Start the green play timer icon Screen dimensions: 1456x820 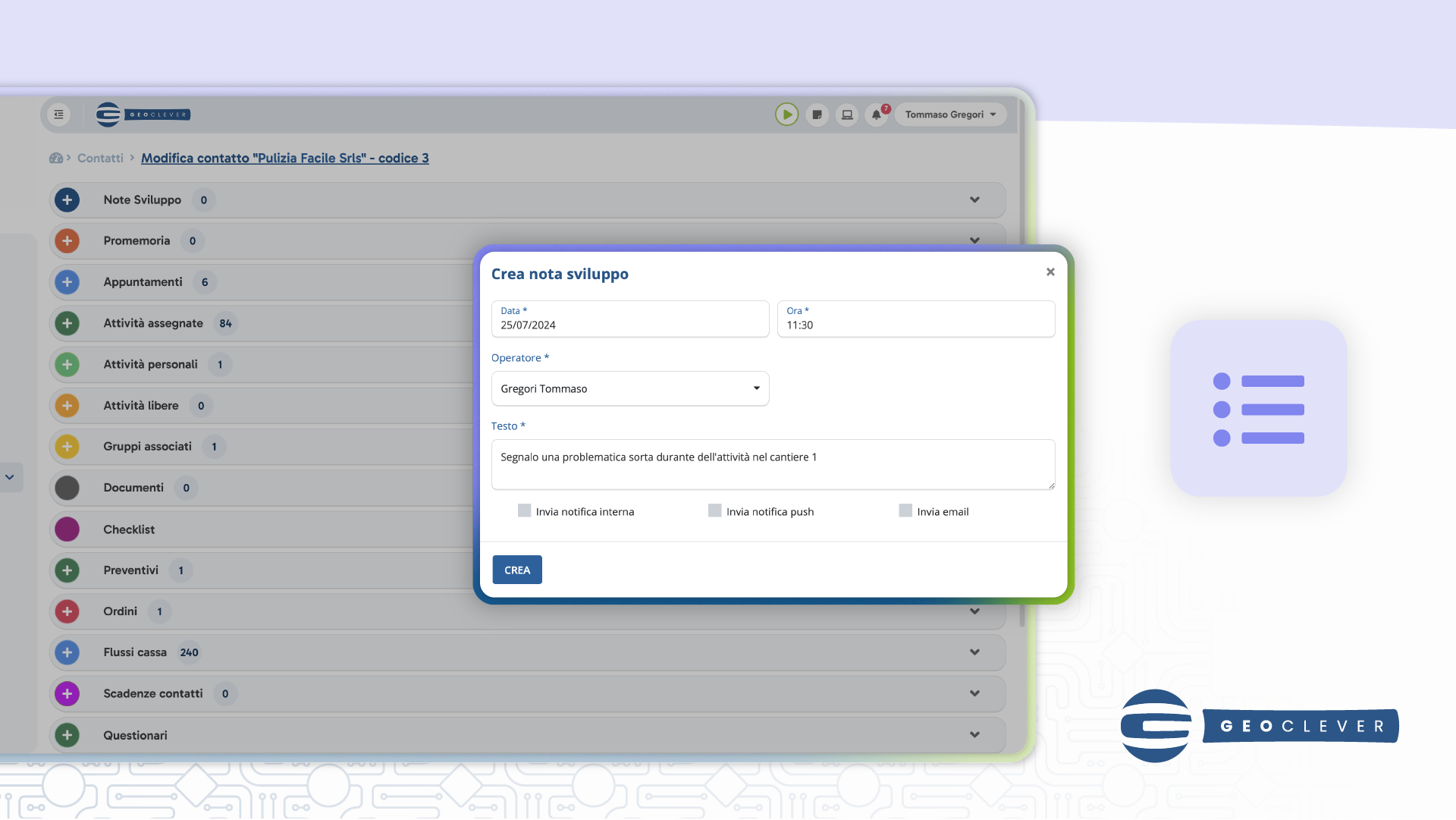coord(786,115)
